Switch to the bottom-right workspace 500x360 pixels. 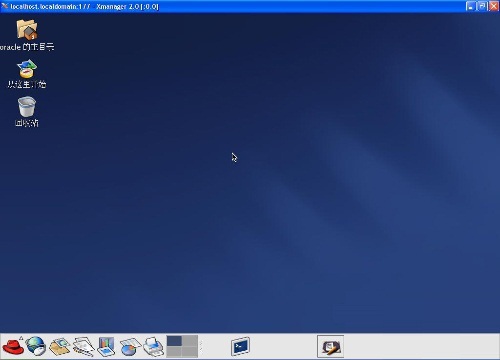[x=190, y=352]
